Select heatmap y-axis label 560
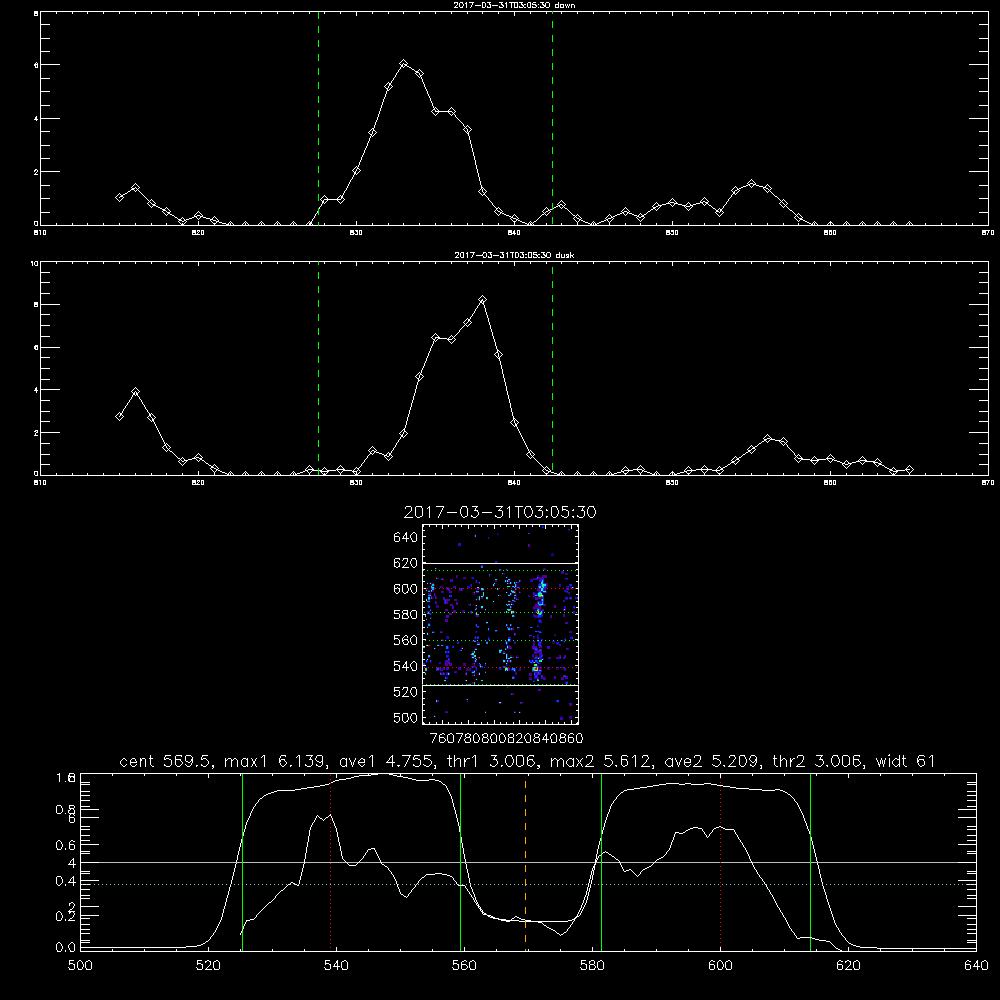 click(405, 640)
